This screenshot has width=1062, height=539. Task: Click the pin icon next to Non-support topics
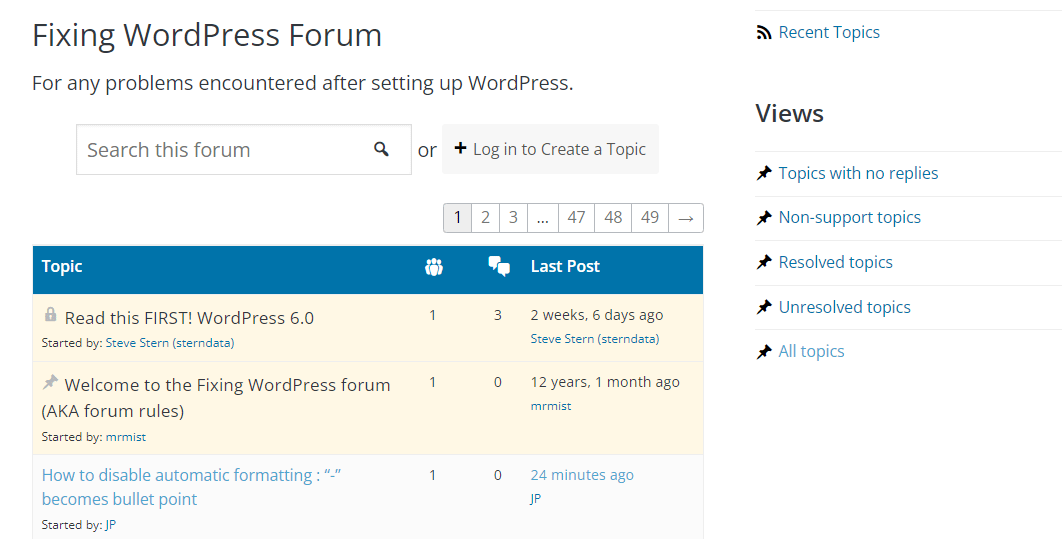click(764, 217)
